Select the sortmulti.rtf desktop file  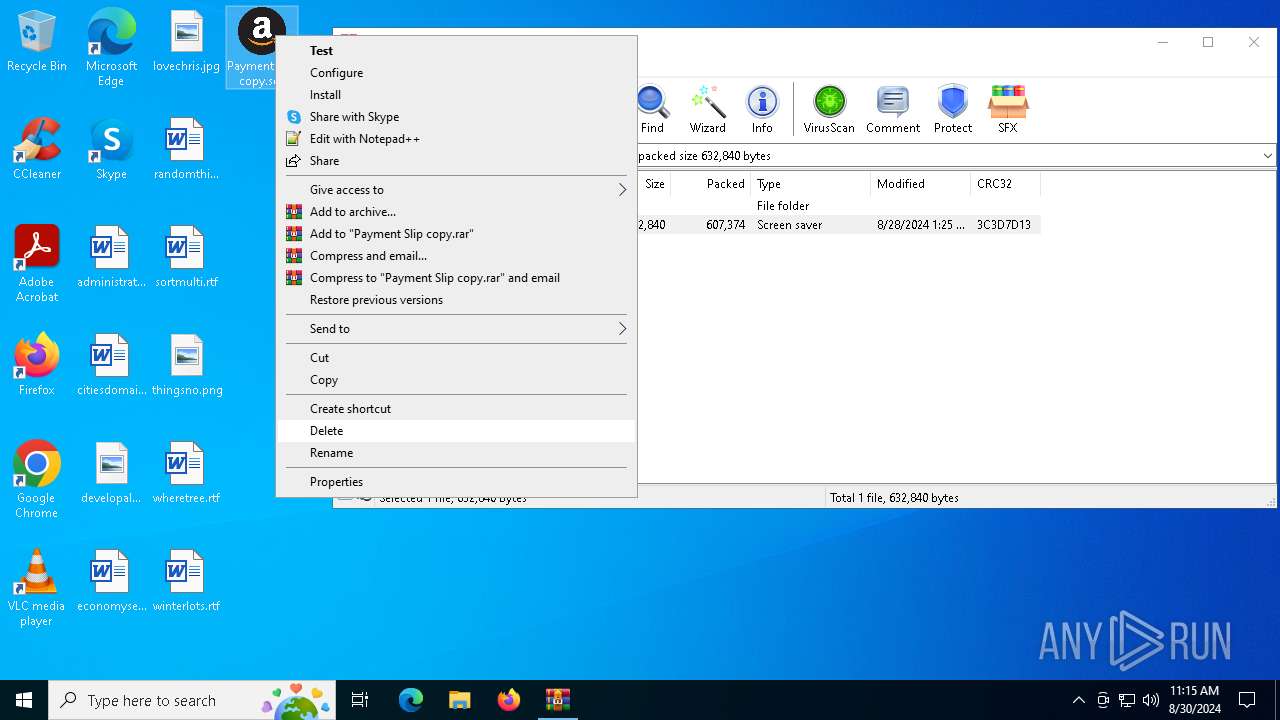pyautogui.click(x=186, y=258)
